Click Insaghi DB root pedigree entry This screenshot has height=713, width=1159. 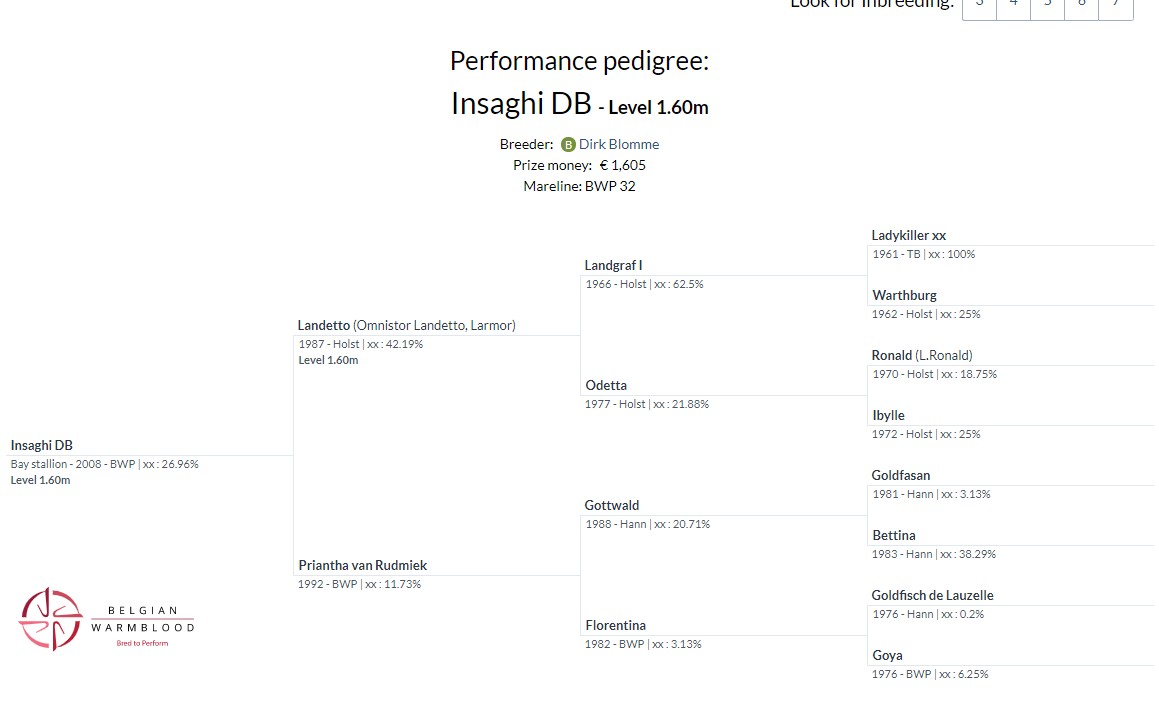tap(42, 445)
